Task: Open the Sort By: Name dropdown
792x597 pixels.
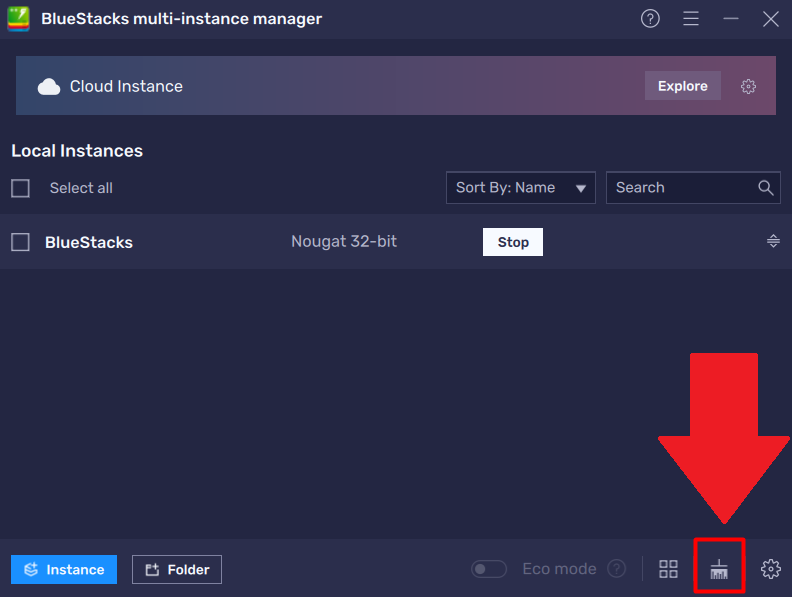Action: point(520,188)
